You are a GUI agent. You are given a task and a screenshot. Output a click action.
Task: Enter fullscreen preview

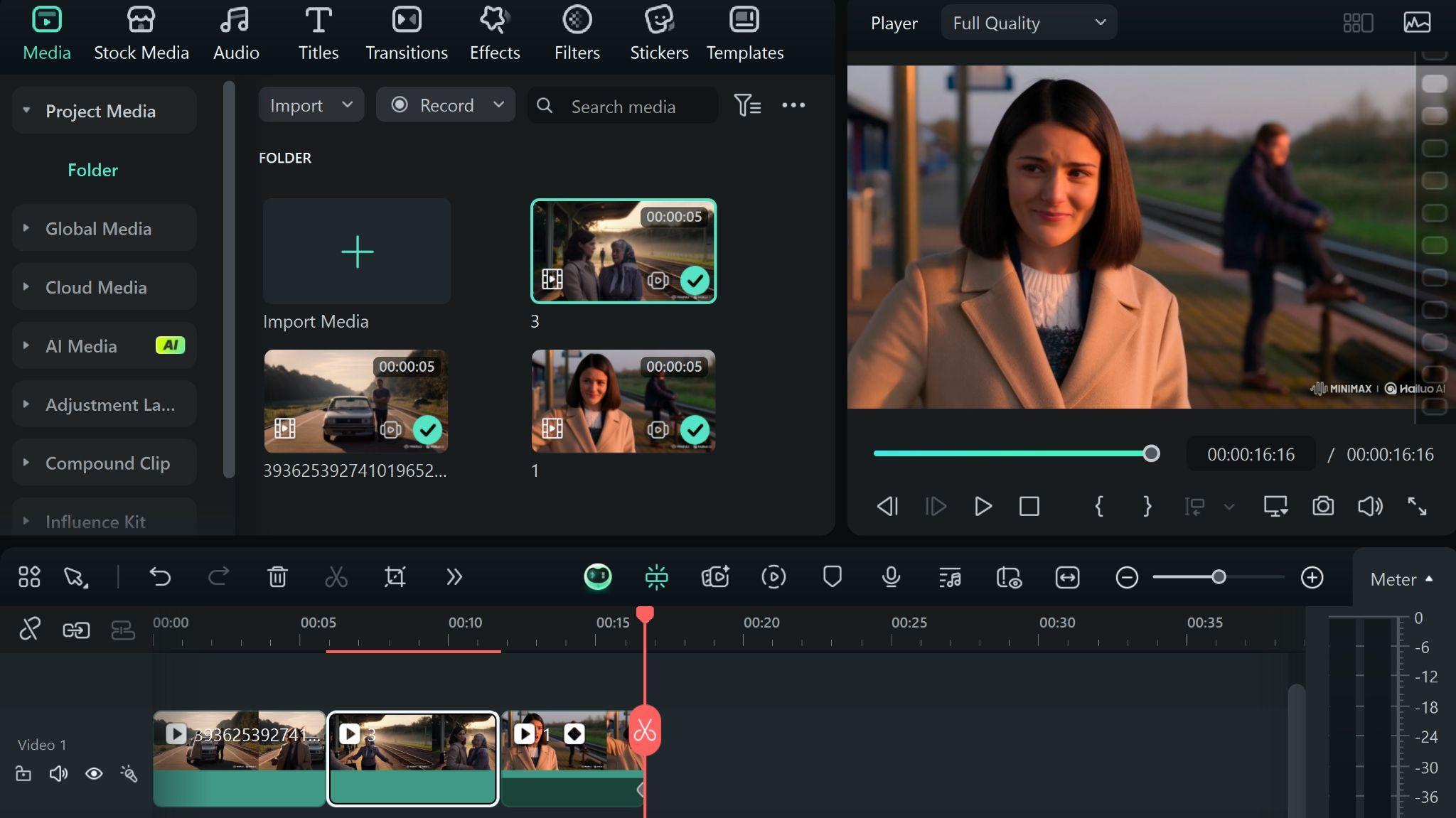tap(1417, 506)
